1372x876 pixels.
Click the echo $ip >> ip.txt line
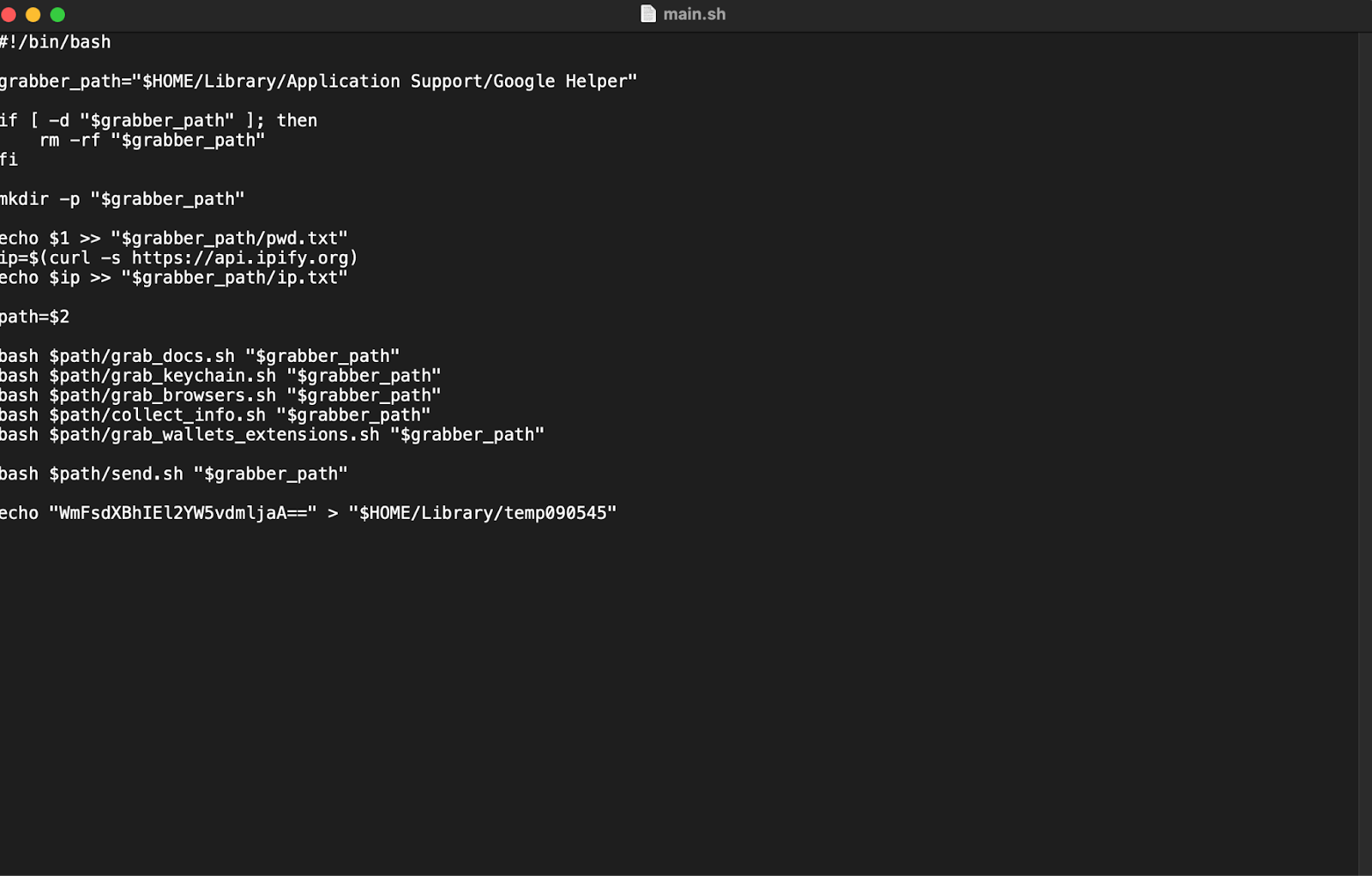click(174, 278)
